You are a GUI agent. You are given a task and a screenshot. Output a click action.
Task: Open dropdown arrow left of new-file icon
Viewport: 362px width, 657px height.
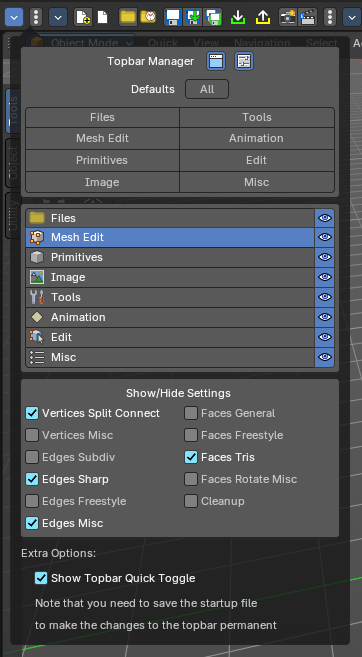coord(58,17)
